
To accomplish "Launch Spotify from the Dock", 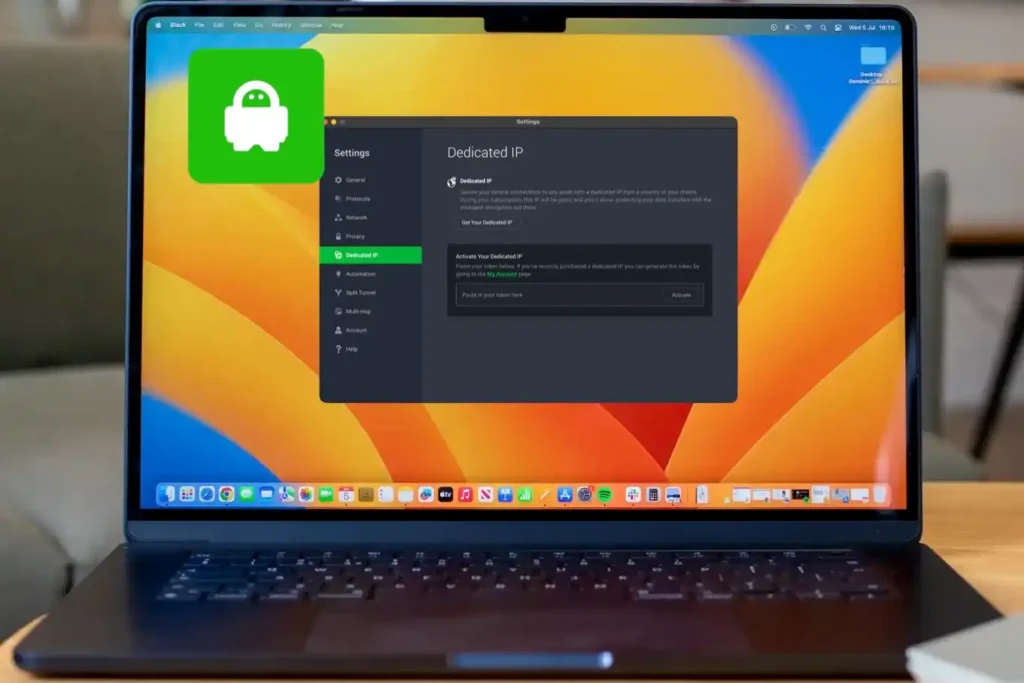I will click(605, 495).
